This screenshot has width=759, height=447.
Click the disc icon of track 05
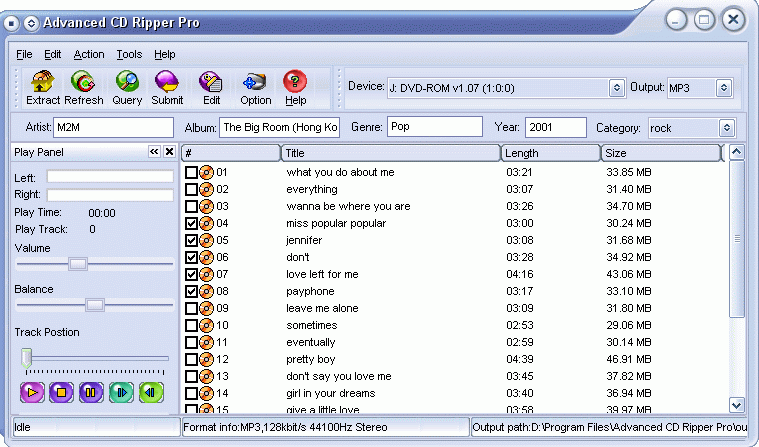click(206, 240)
